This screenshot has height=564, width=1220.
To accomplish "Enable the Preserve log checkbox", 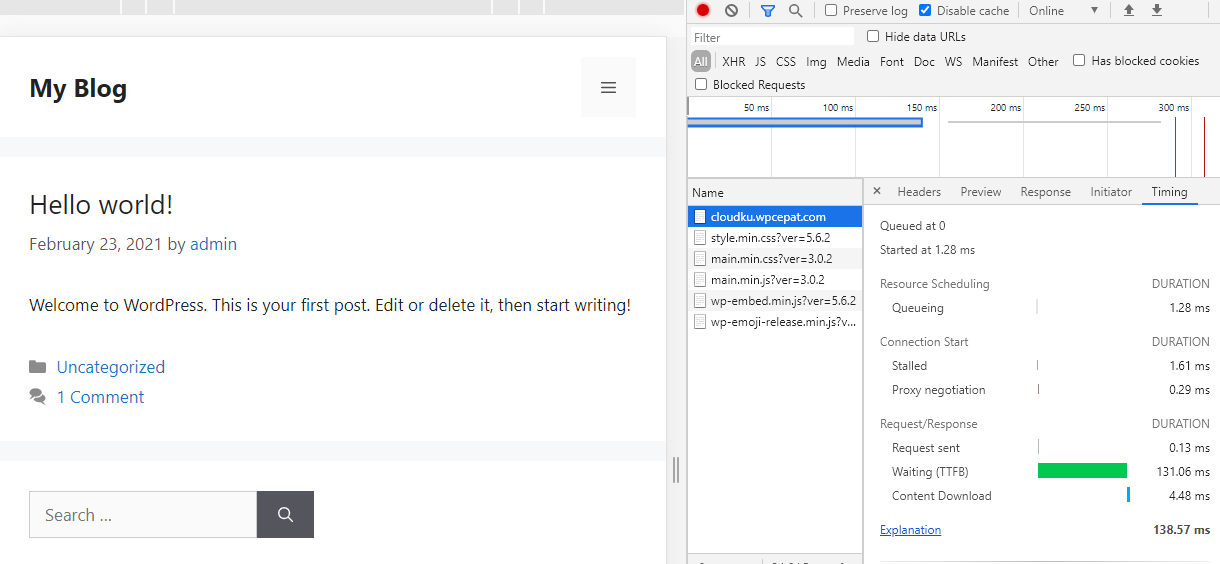I will click(831, 10).
